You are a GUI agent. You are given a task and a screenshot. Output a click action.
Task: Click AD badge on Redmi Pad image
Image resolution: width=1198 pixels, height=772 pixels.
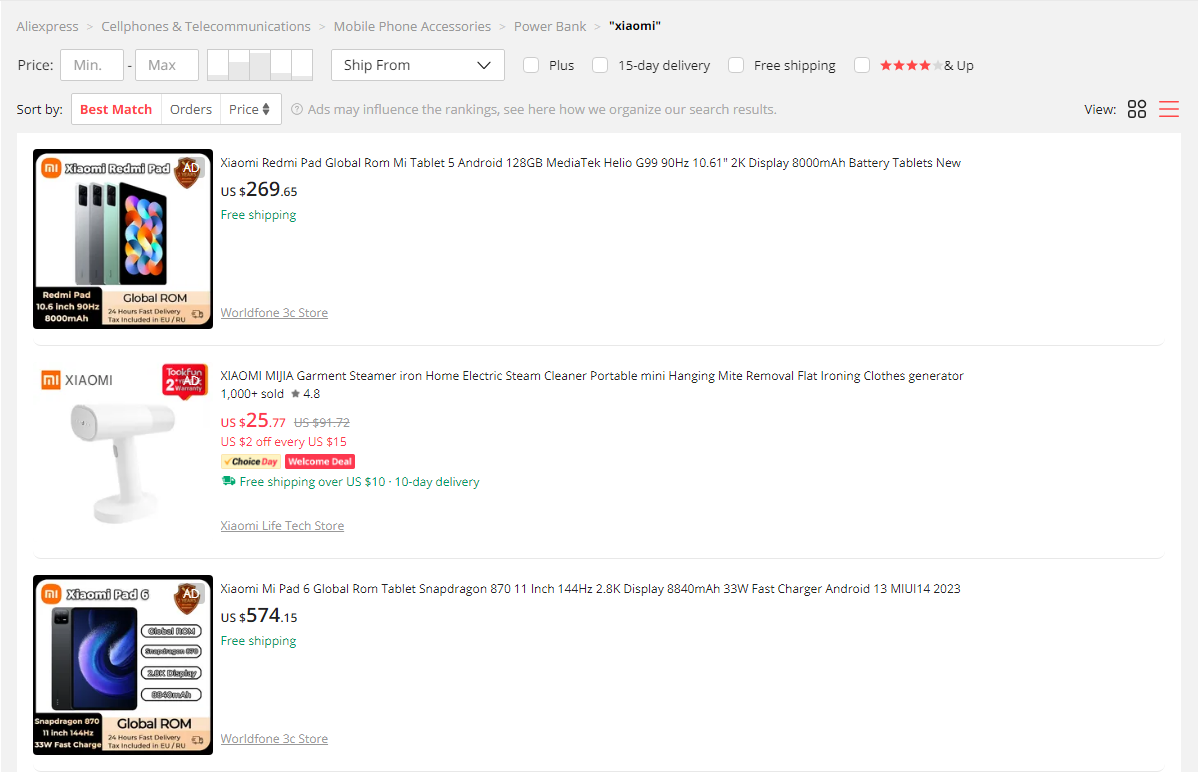tap(190, 169)
